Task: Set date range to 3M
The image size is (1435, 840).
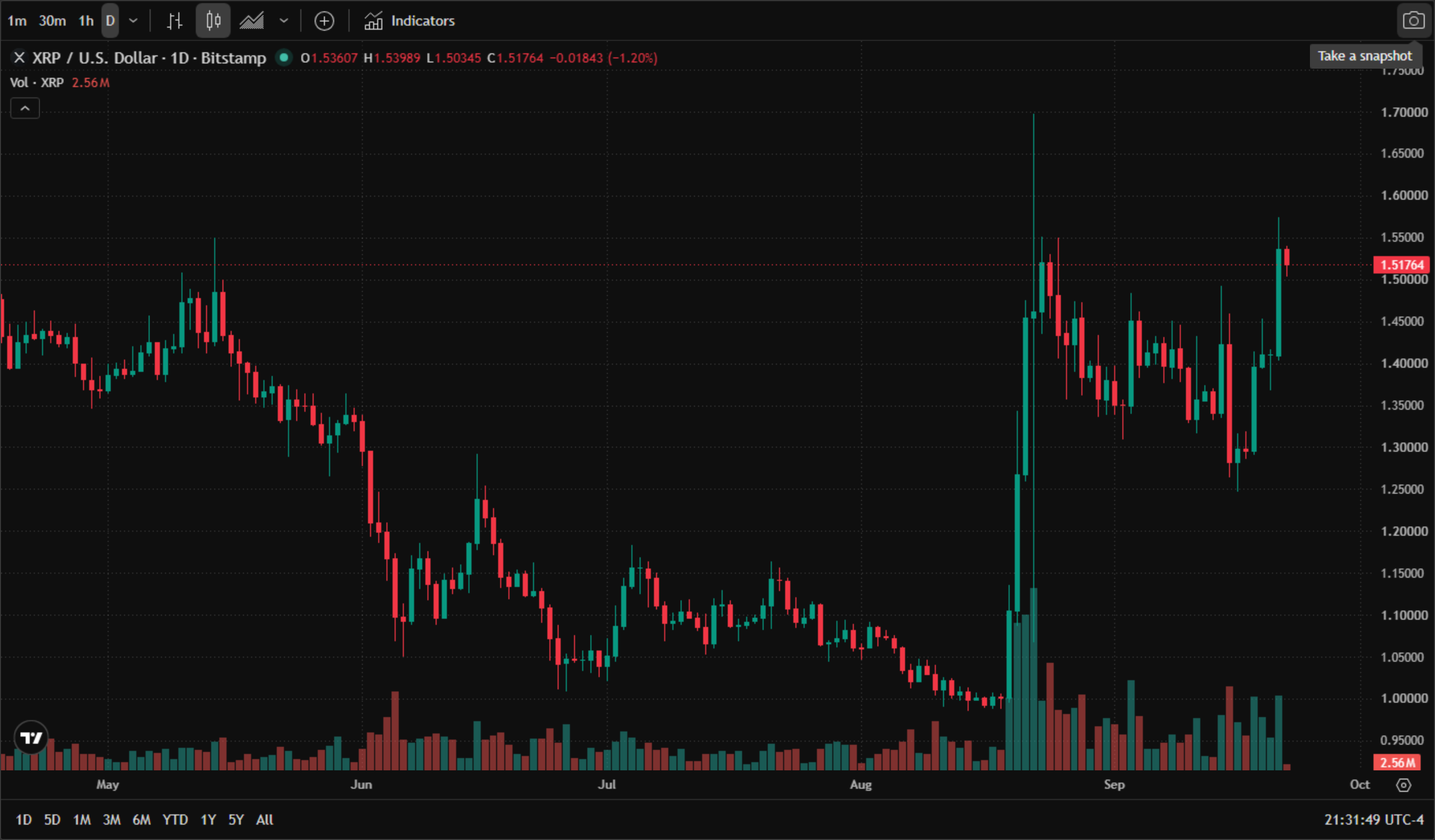Action: pos(112,820)
